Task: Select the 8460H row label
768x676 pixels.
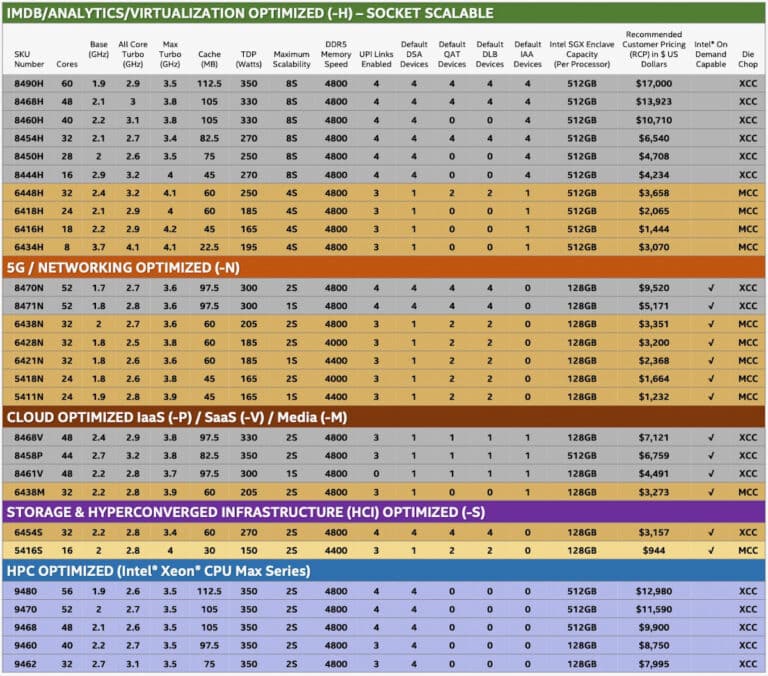Action: pos(29,120)
